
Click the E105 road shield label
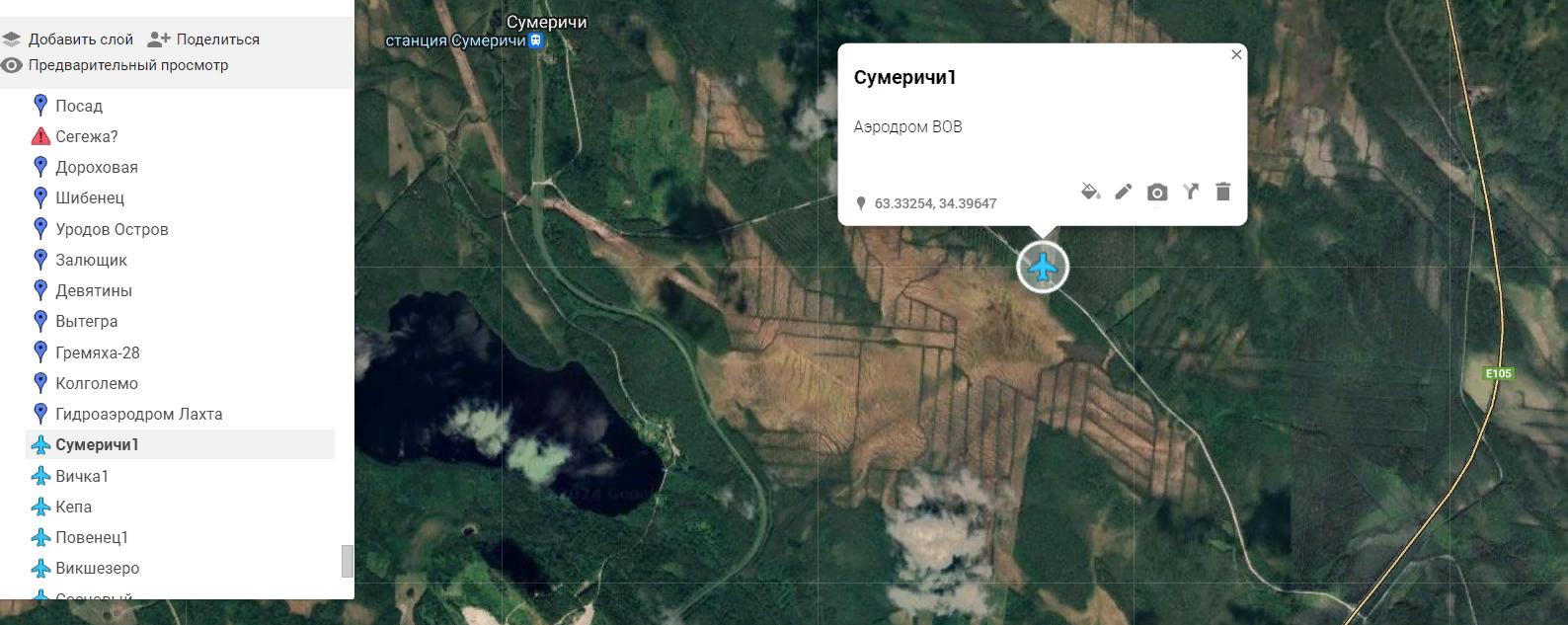pos(1499,373)
